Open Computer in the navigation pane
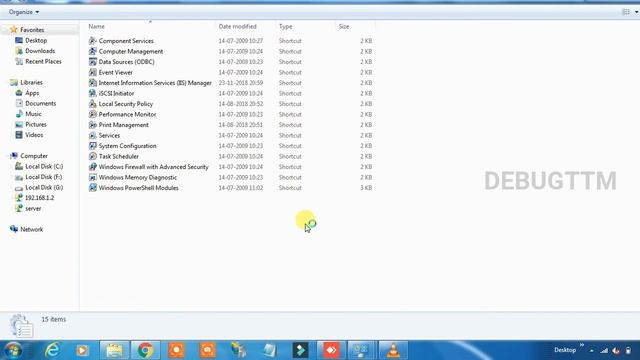Image resolution: width=640 pixels, height=360 pixels. coord(34,156)
